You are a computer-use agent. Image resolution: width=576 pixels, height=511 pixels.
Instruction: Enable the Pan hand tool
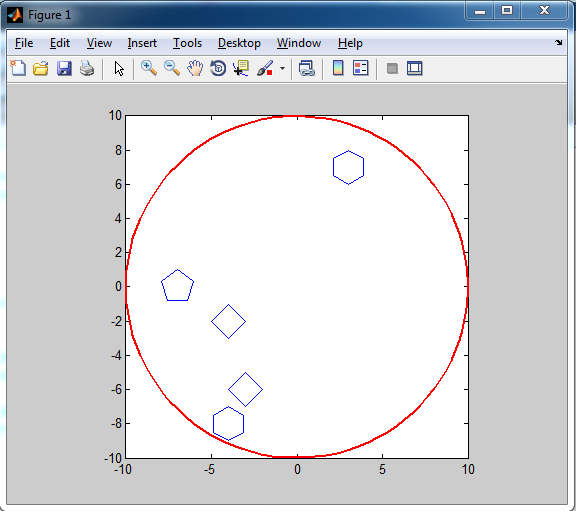(195, 68)
